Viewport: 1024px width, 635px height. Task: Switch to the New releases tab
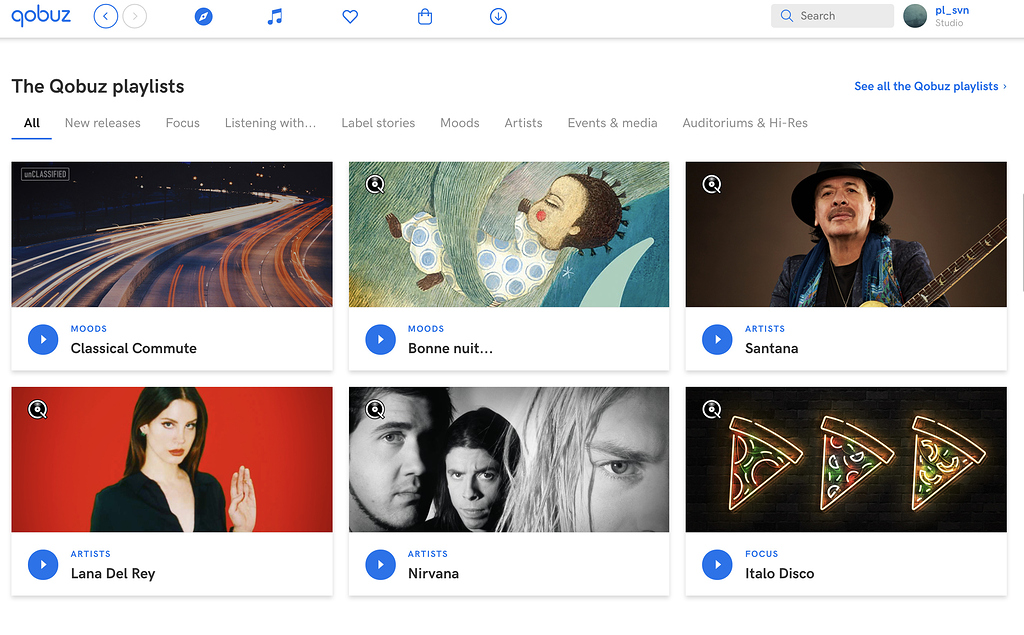click(102, 123)
